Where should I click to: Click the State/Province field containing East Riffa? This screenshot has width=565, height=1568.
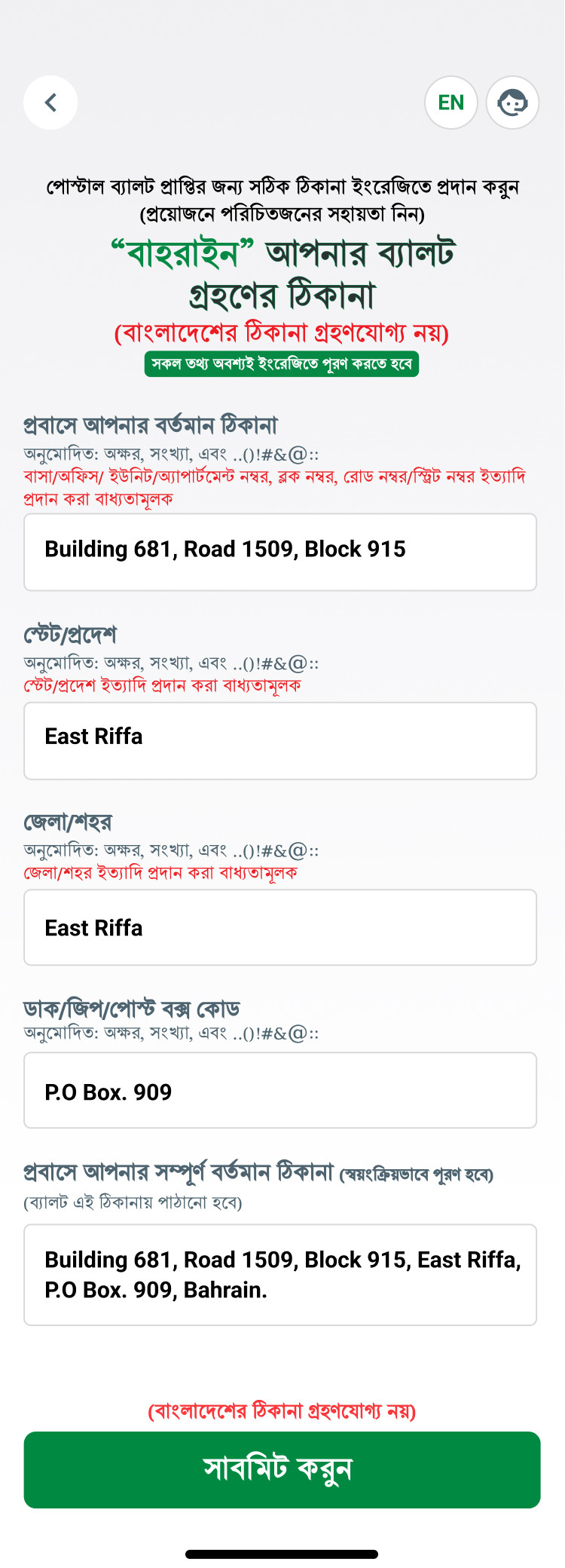pyautogui.click(x=280, y=740)
